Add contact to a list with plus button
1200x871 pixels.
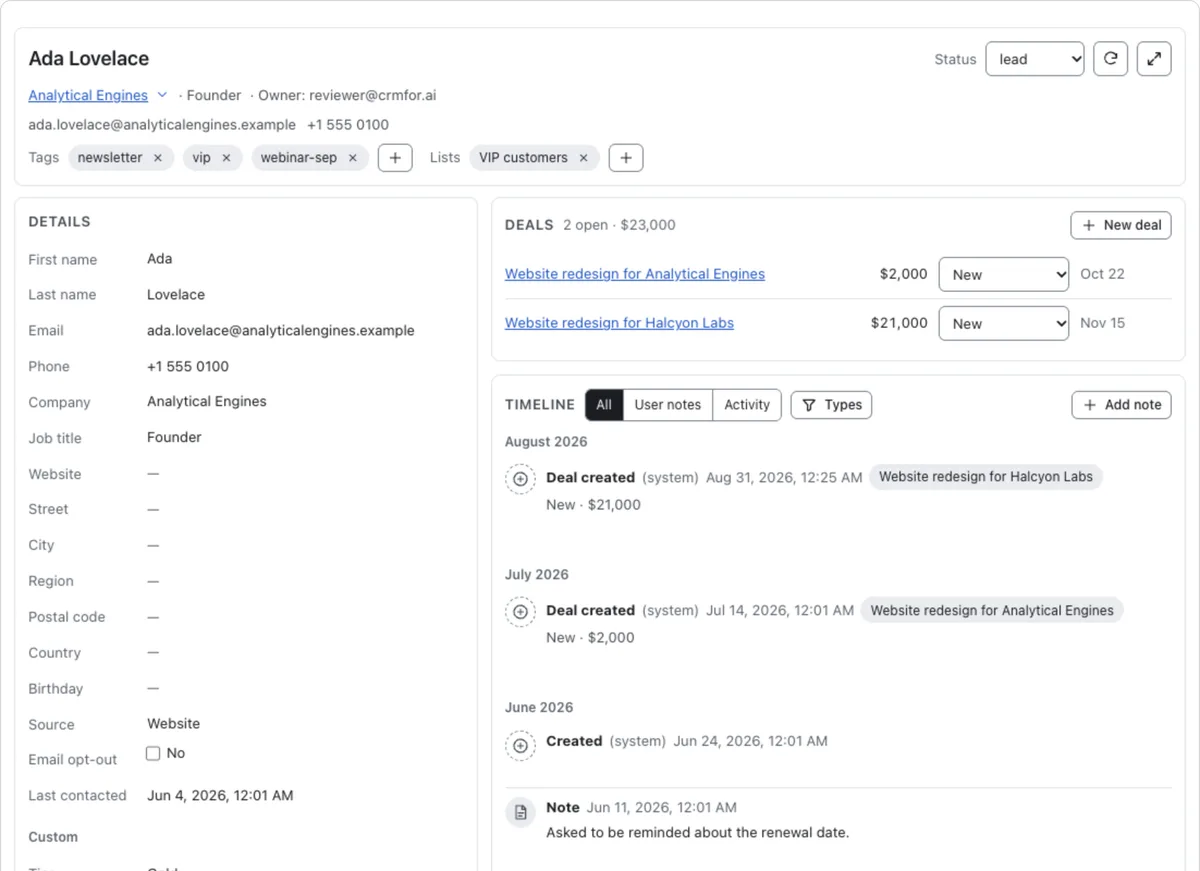click(626, 158)
